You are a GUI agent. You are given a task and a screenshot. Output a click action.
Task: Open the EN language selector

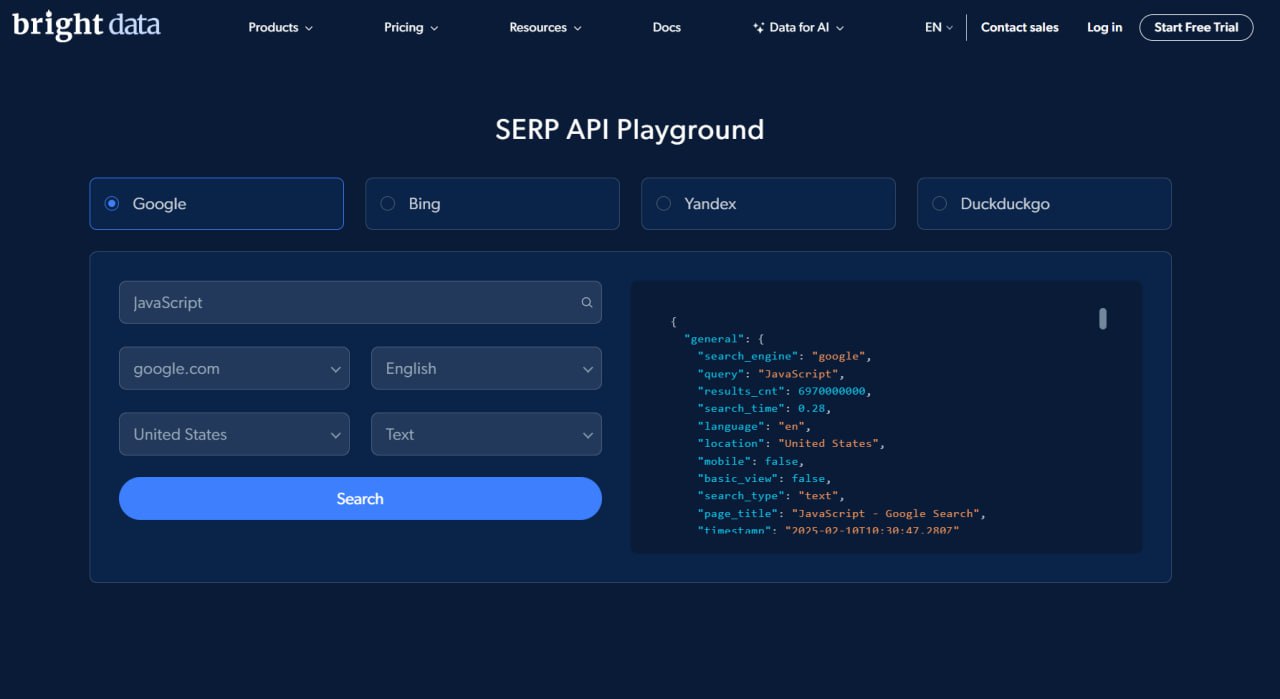(x=939, y=28)
